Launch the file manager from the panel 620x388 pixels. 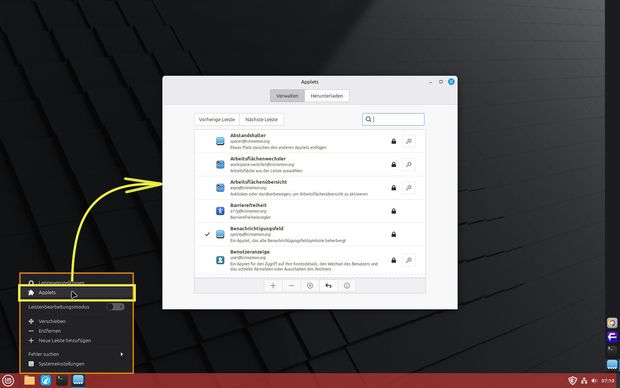coord(29,380)
